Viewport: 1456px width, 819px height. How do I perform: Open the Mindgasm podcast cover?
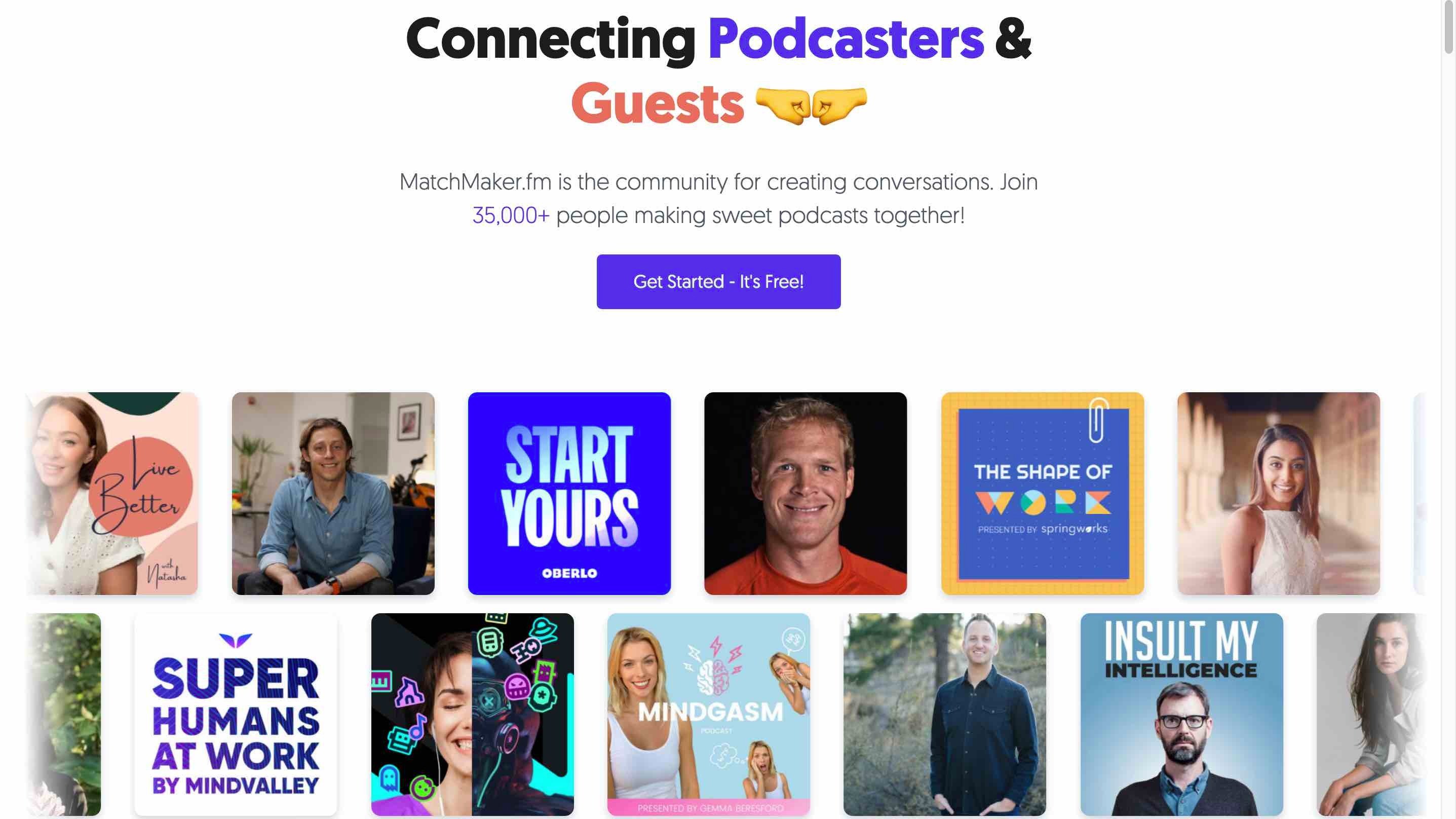709,715
